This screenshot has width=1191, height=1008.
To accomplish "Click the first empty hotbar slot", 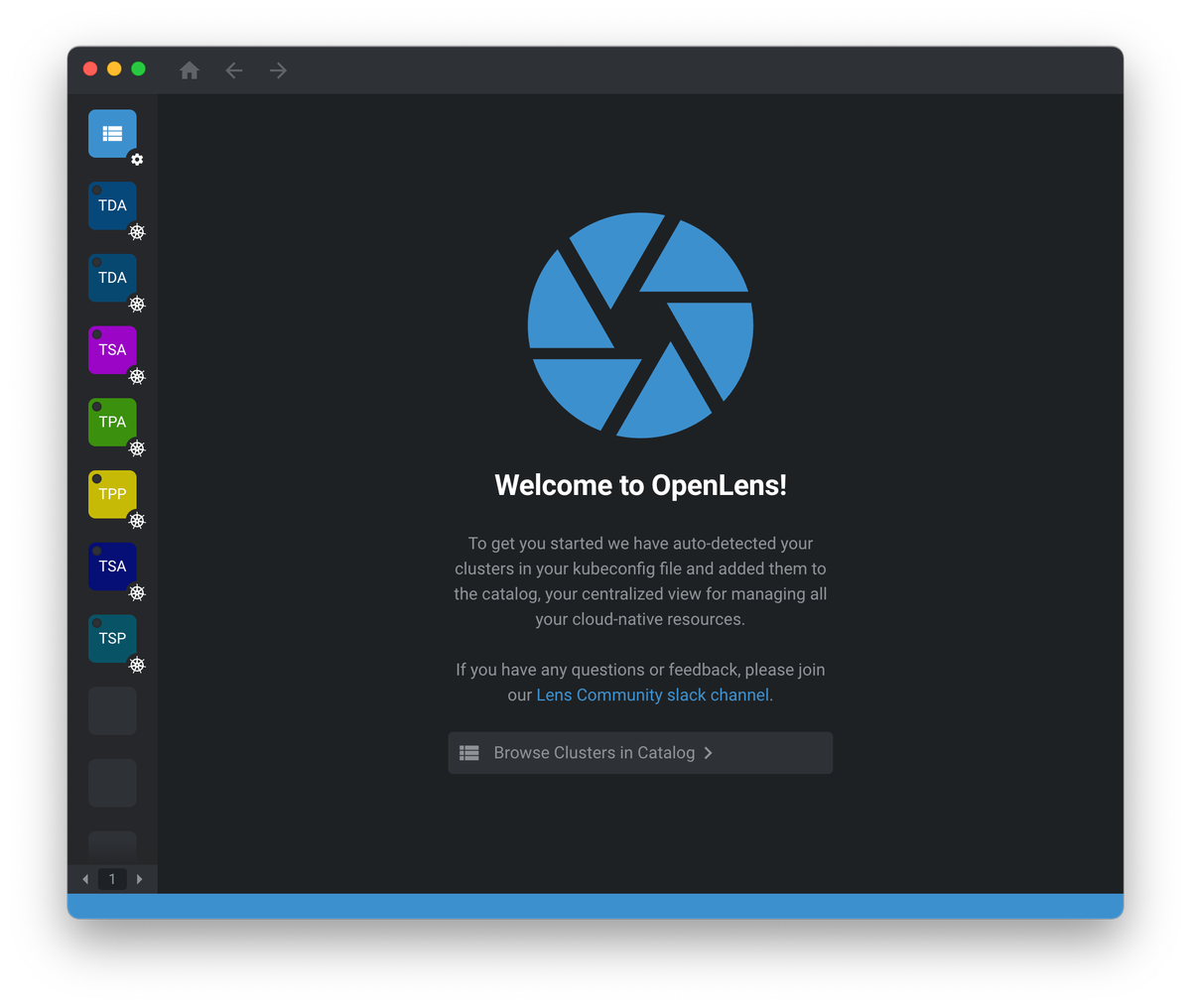I will pos(112,710).
